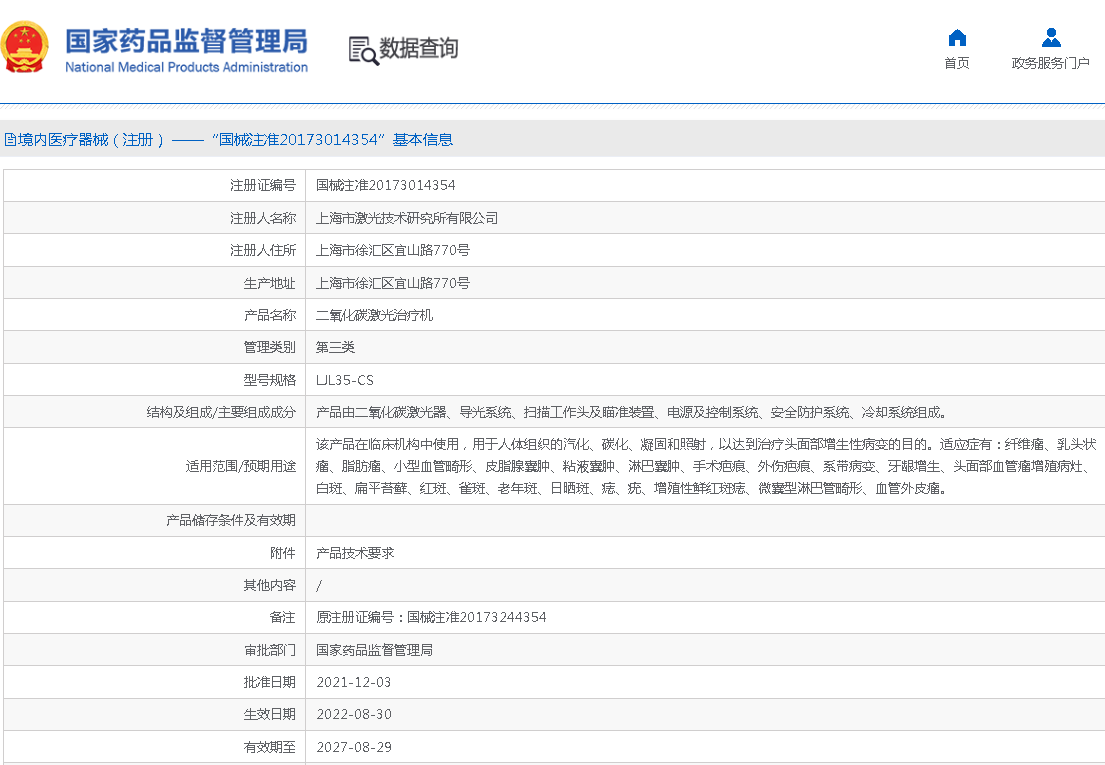Screen dimensions: 1105x765
Task: Open the 首页 house icon
Action: (957, 38)
